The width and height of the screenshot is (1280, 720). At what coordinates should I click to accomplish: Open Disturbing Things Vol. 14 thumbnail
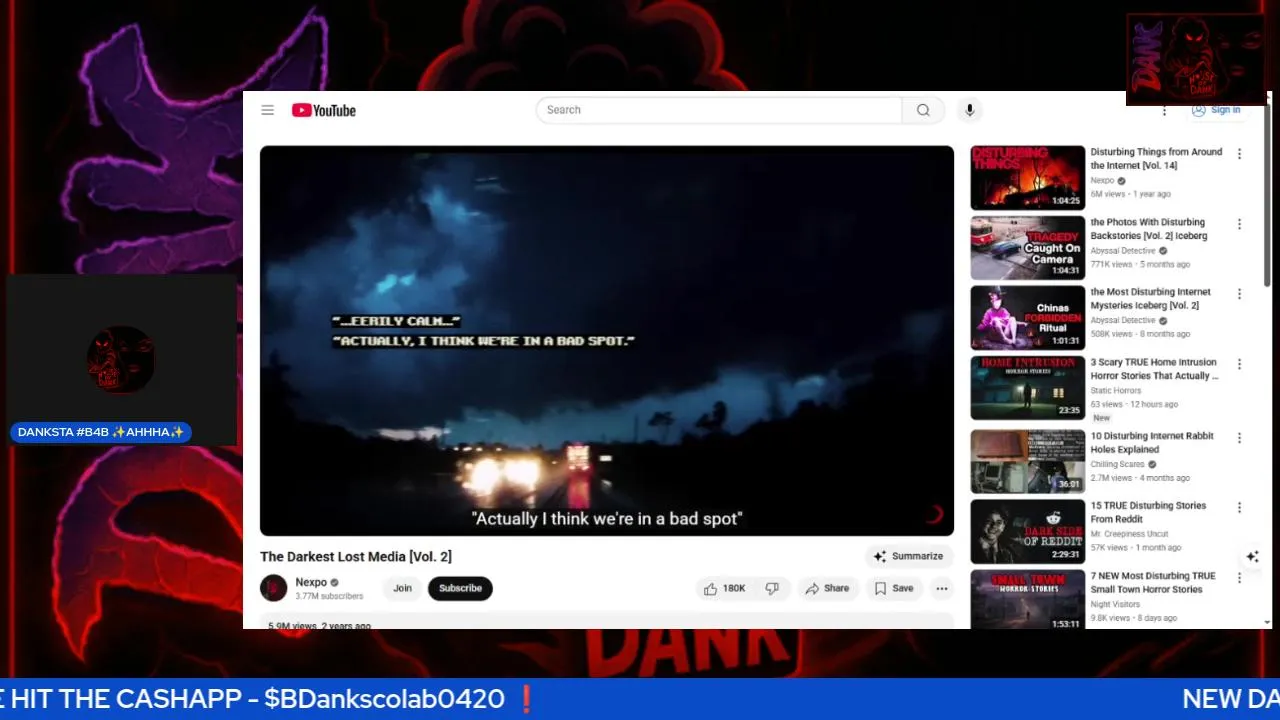click(x=1027, y=178)
